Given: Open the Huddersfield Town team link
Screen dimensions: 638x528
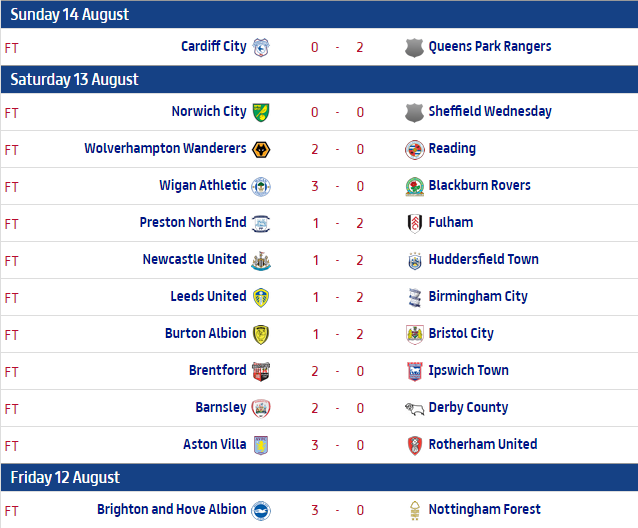Looking at the screenshot, I should coord(483,260).
